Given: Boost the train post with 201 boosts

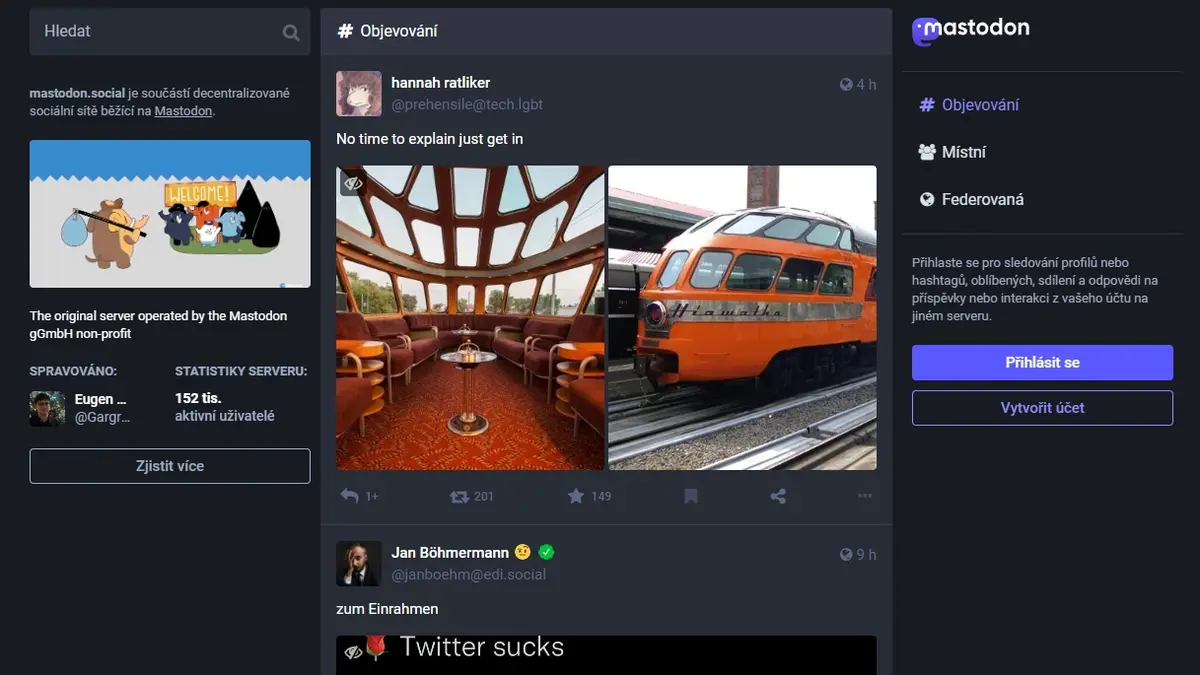Looking at the screenshot, I should (x=459, y=496).
